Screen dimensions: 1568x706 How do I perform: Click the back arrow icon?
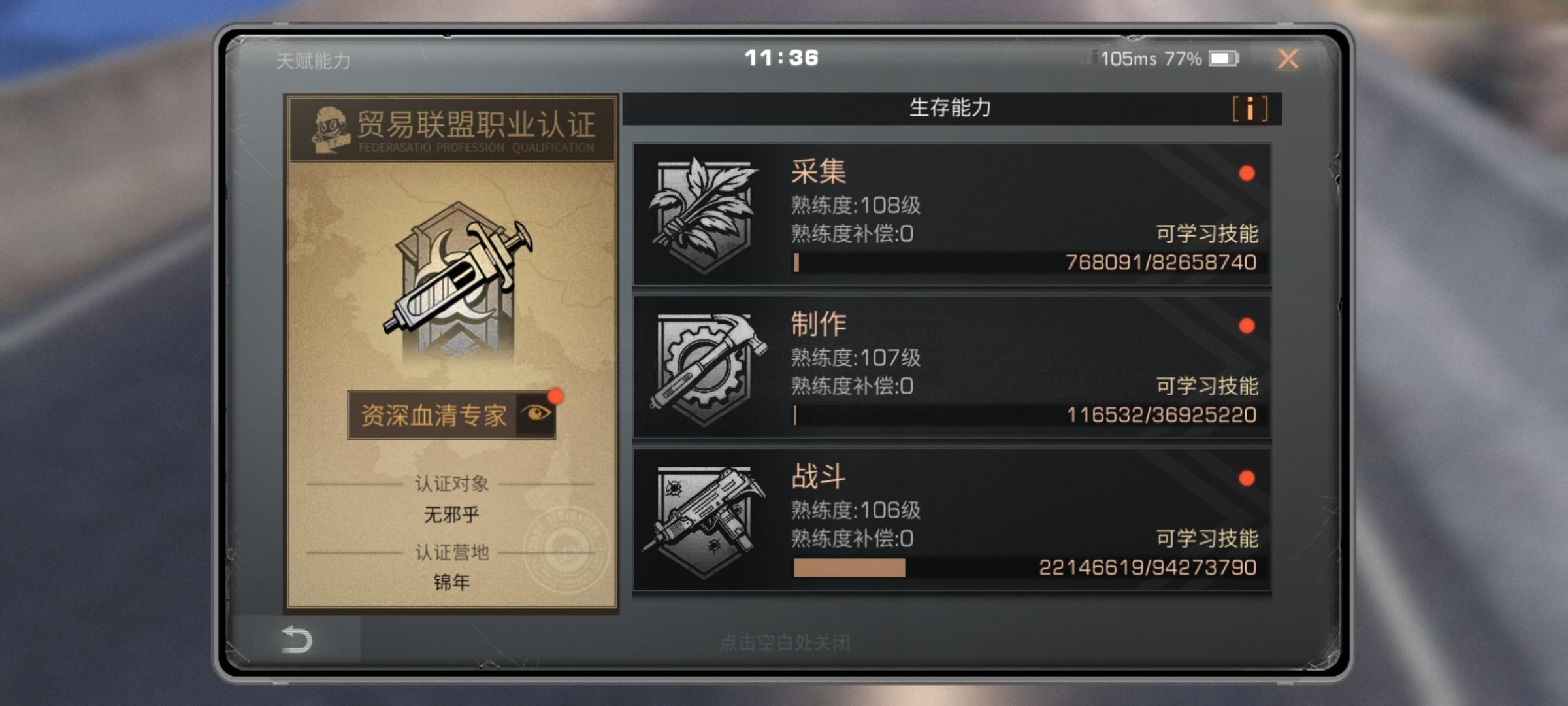coord(297,639)
